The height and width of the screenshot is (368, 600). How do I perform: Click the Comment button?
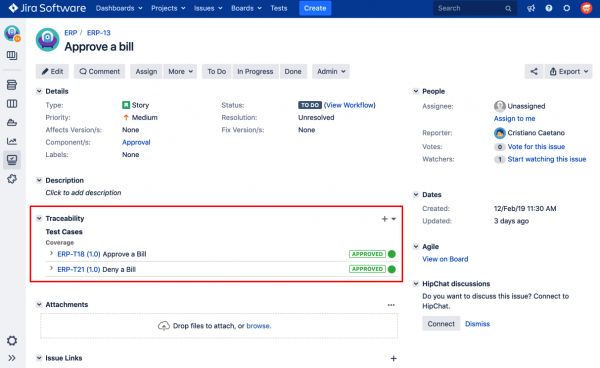pyautogui.click(x=99, y=72)
